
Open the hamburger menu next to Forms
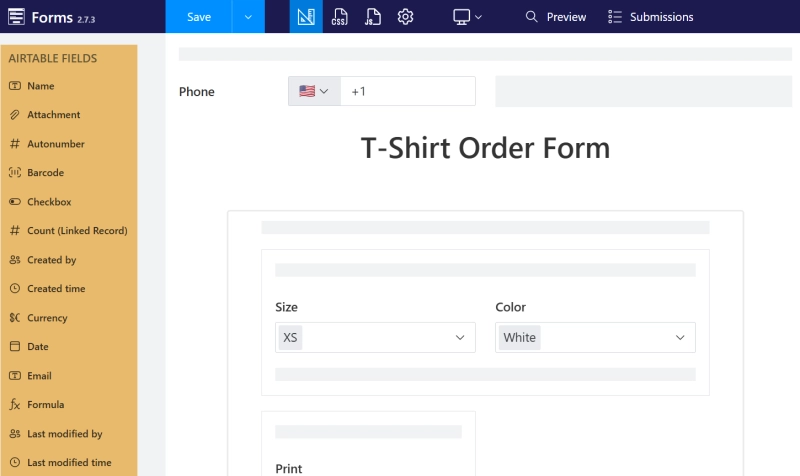(16, 16)
